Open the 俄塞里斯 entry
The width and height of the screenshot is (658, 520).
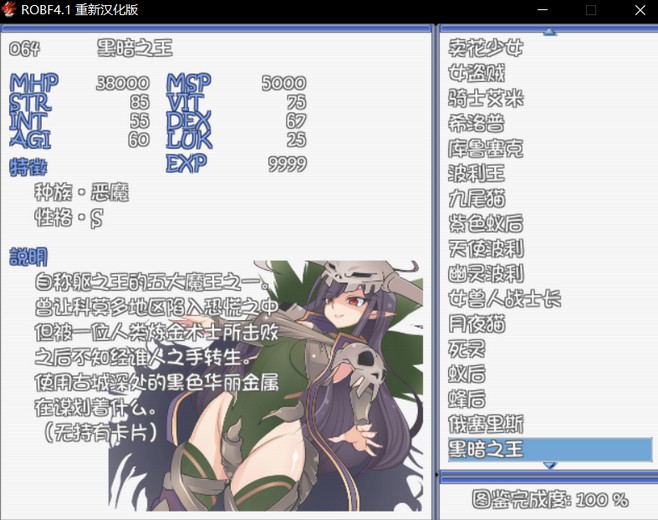(x=486, y=424)
